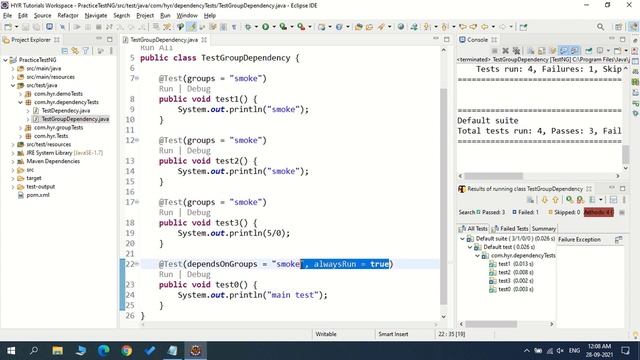Image resolution: width=640 pixels, height=360 pixels.
Task: Collapse the src/test/java folder
Action: [x=13, y=85]
